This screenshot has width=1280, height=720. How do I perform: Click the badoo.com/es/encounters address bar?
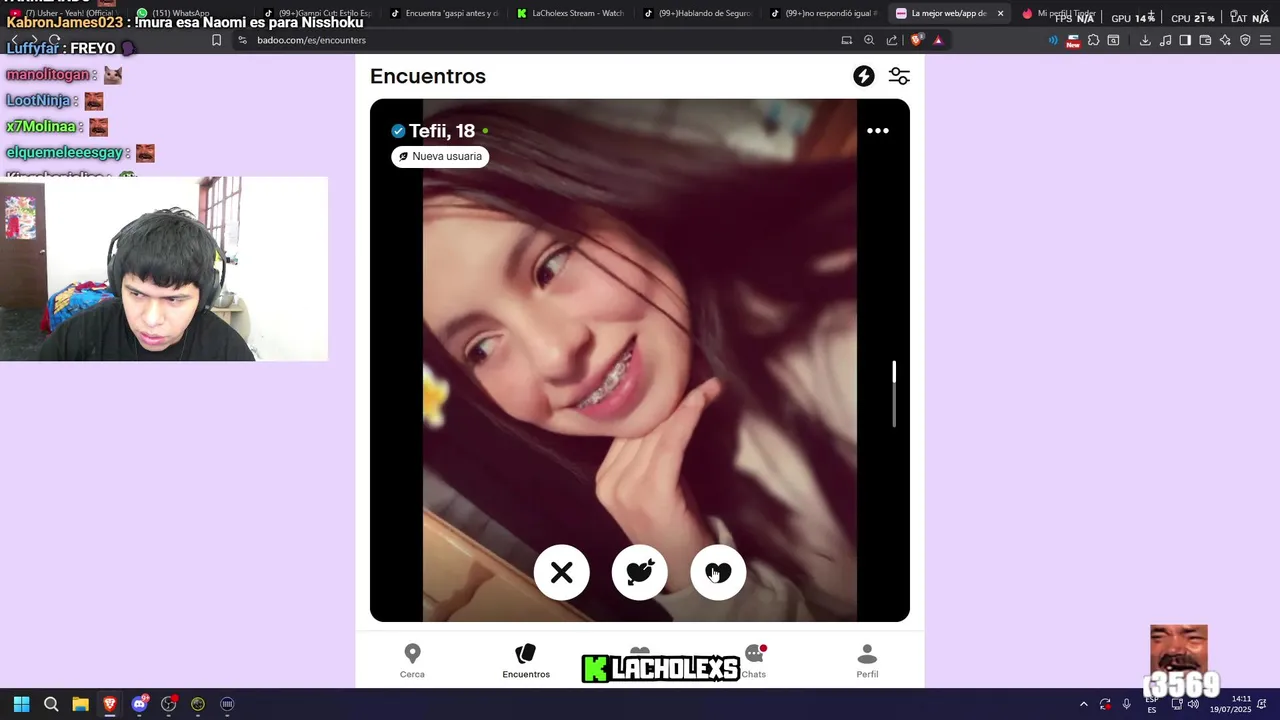pos(540,40)
